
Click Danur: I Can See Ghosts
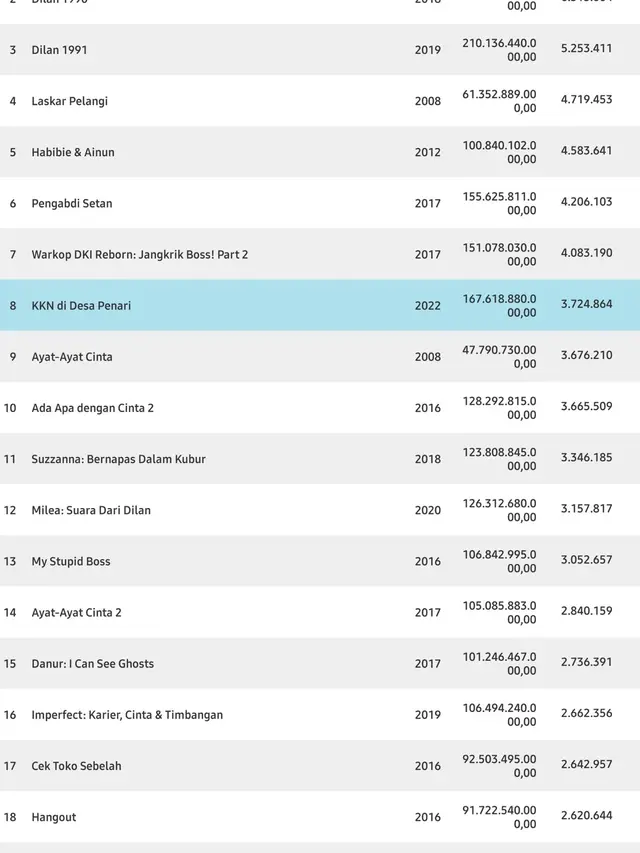[93, 664]
